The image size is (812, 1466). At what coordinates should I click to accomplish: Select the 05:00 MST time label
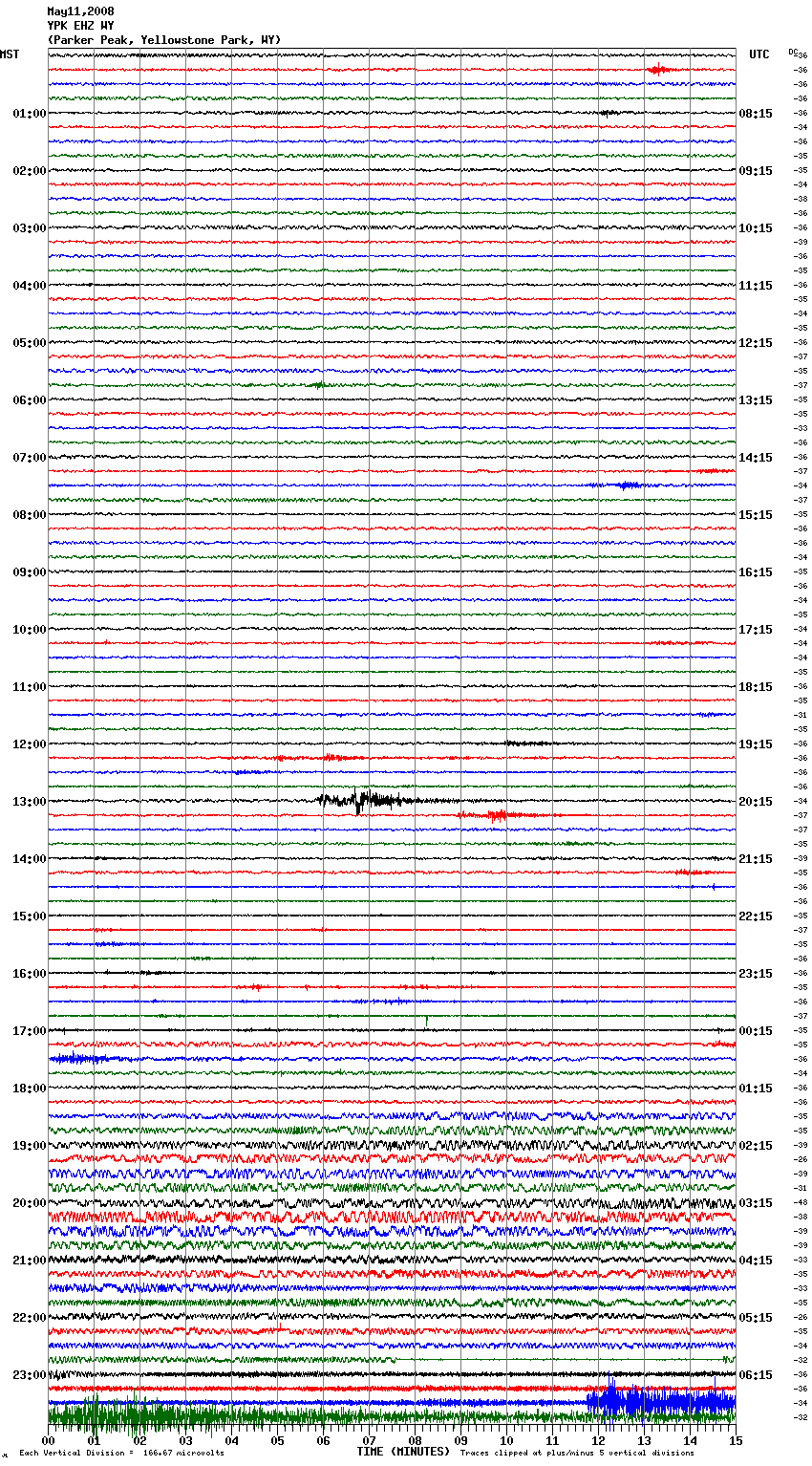click(30, 343)
